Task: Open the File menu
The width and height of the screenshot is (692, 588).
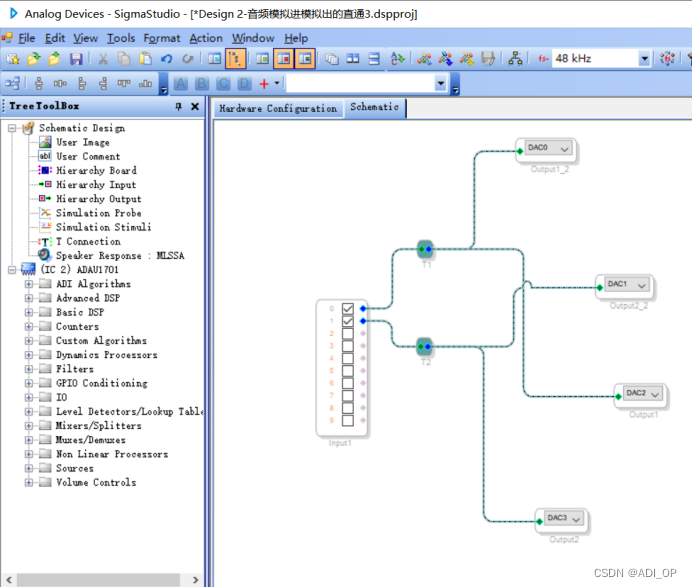Action: tap(26, 38)
